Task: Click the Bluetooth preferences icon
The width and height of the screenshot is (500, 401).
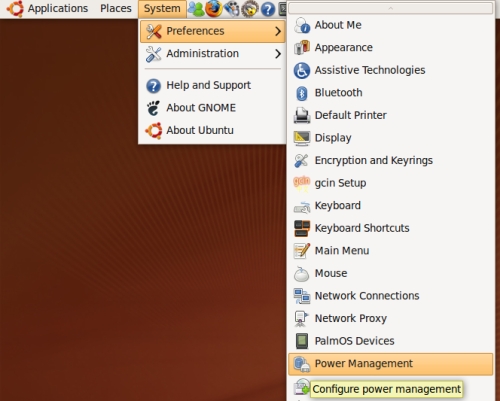Action: coord(302,93)
